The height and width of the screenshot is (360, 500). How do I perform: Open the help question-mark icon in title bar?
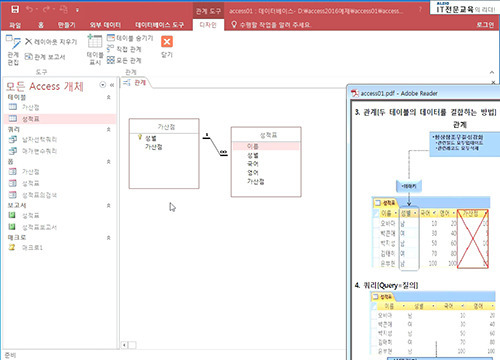point(420,10)
